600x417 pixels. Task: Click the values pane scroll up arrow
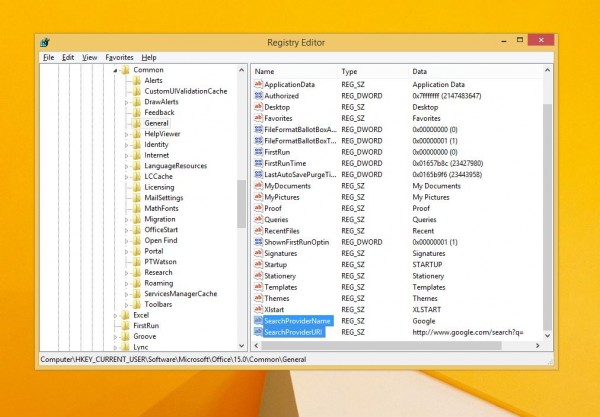[547, 70]
